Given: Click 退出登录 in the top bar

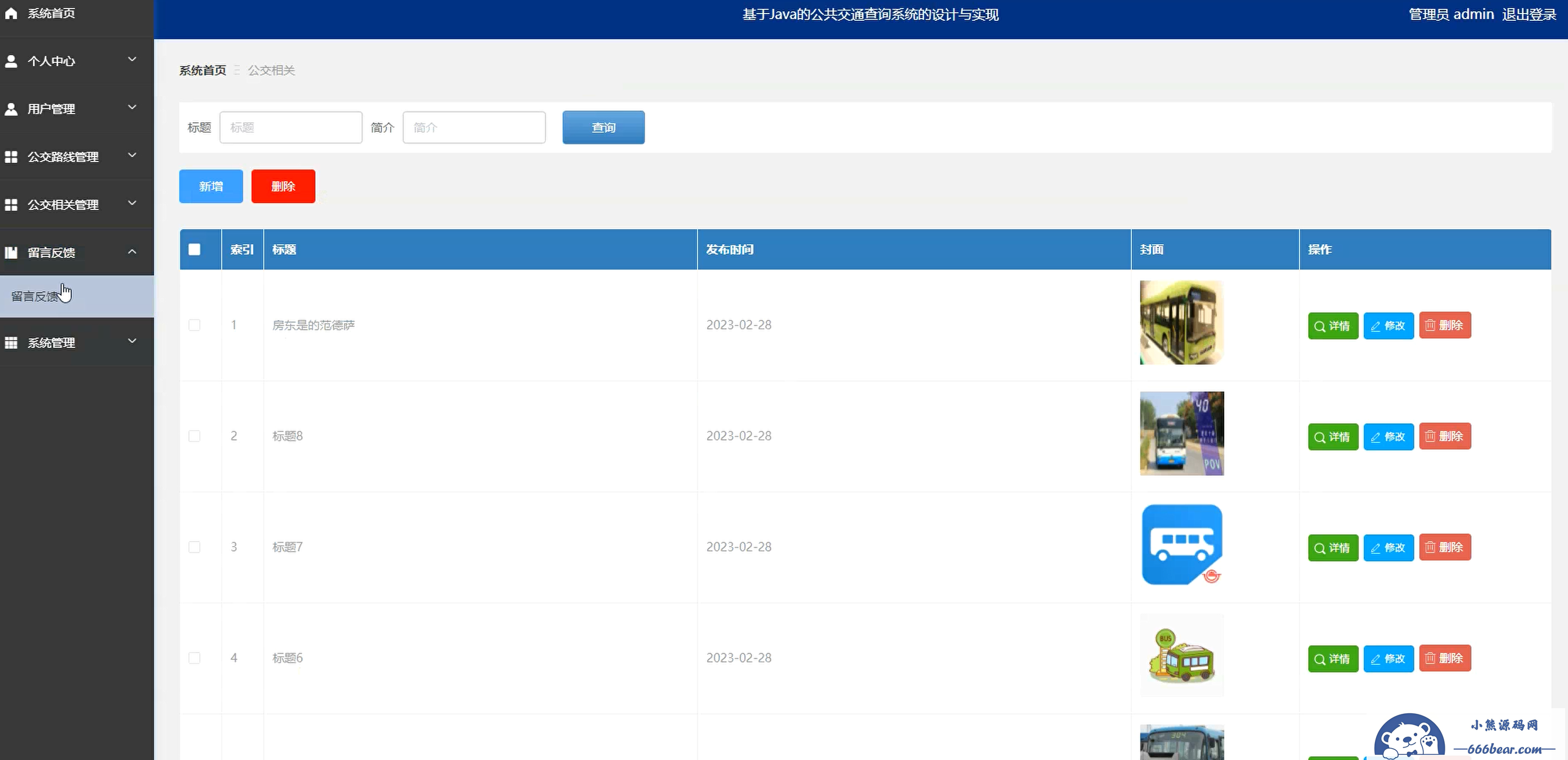Looking at the screenshot, I should [x=1529, y=14].
